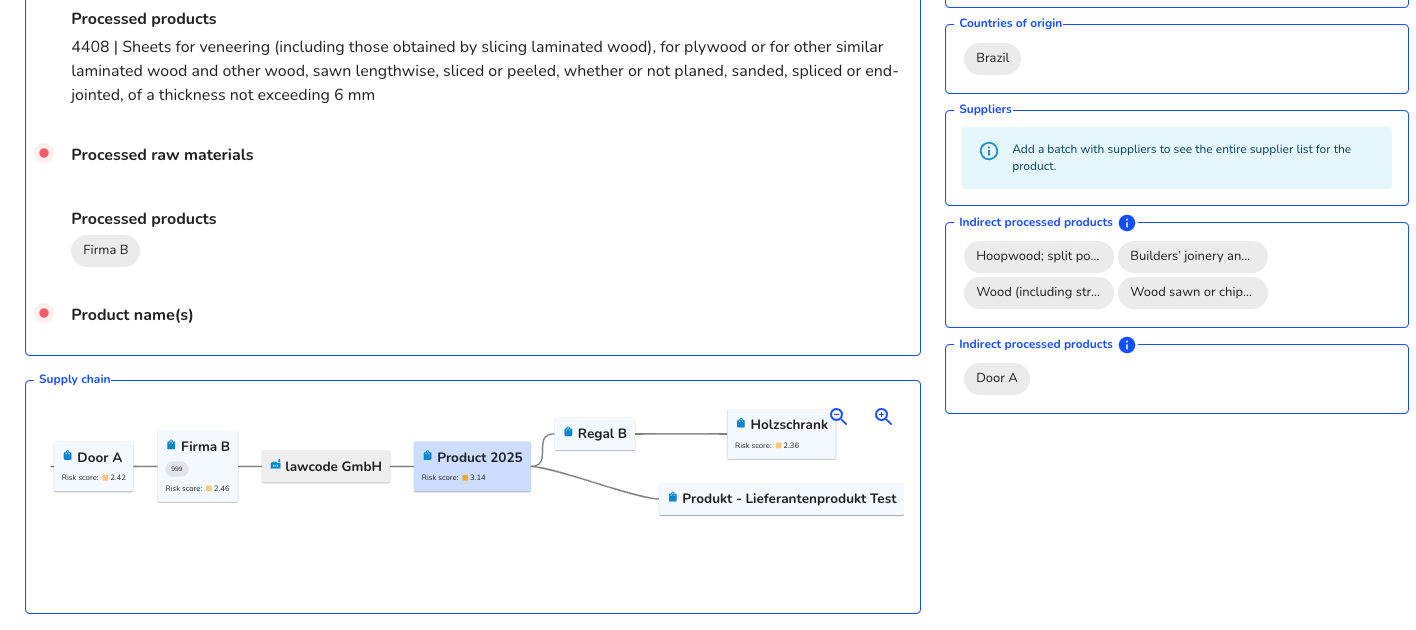Click the Hoopwood; split po... chip
1416x630 pixels.
1038,256
